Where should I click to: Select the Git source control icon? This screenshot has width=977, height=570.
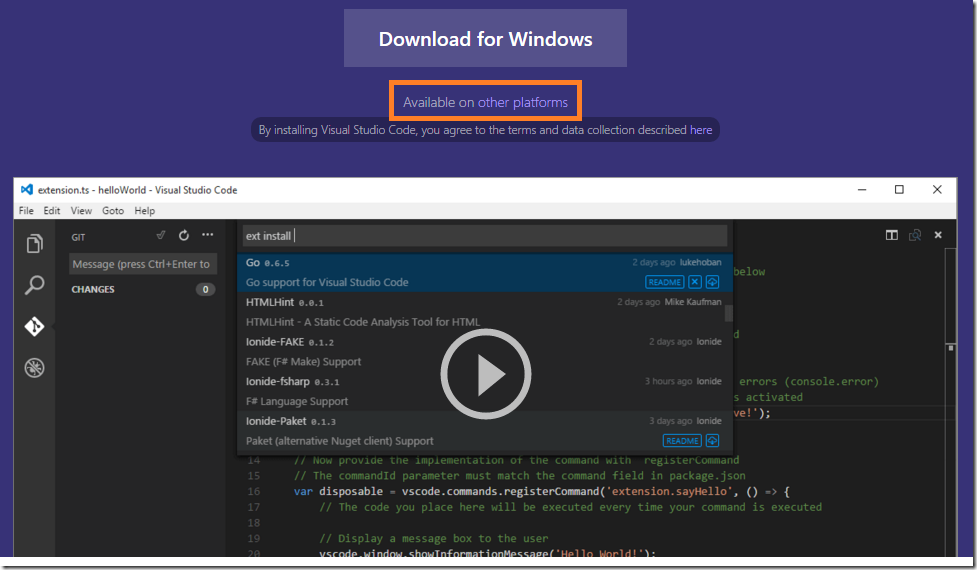(x=34, y=327)
